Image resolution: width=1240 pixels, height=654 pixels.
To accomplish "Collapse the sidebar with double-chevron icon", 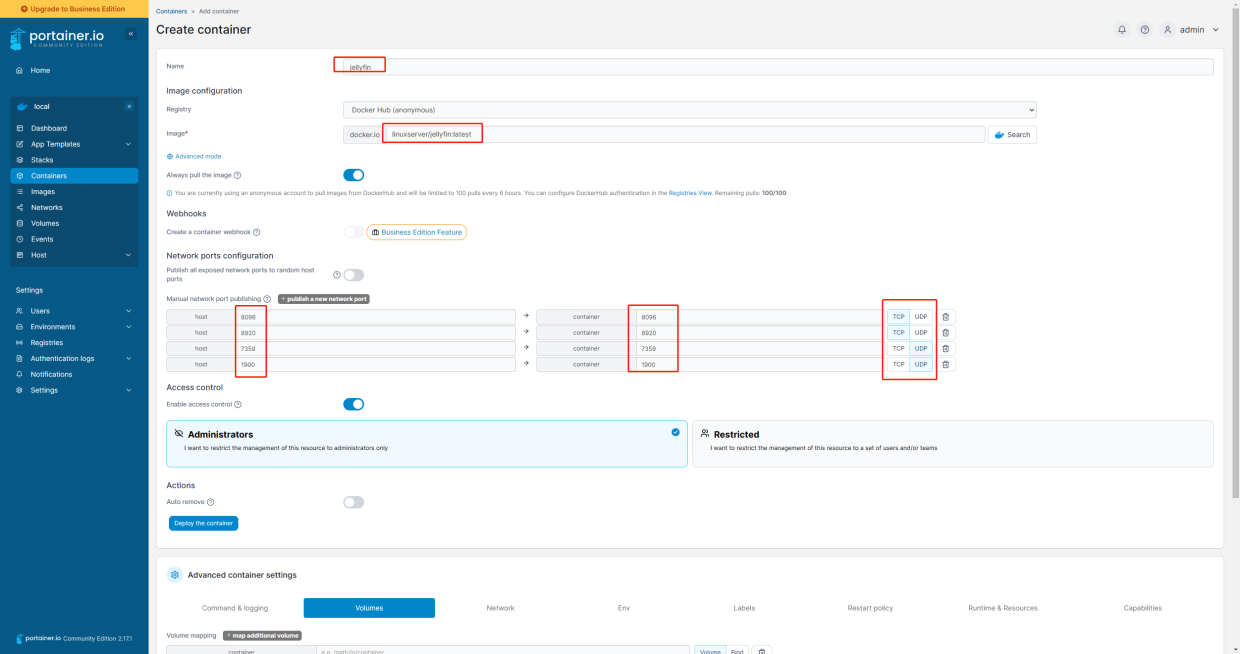I will 130,34.
